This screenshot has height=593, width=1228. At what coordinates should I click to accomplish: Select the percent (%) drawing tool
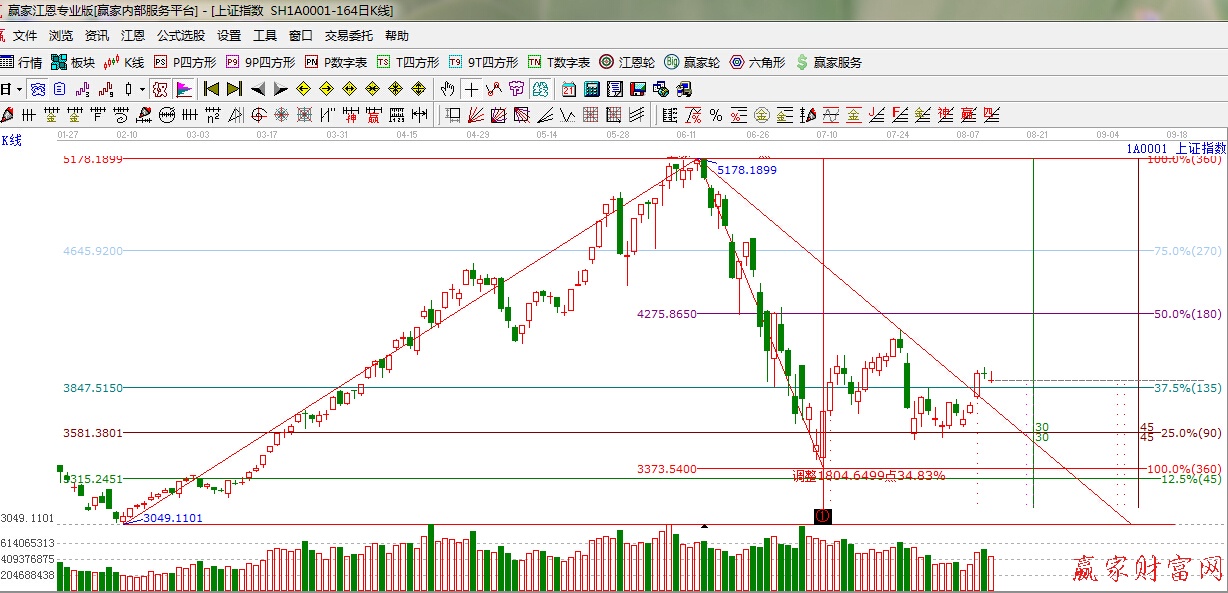point(717,115)
